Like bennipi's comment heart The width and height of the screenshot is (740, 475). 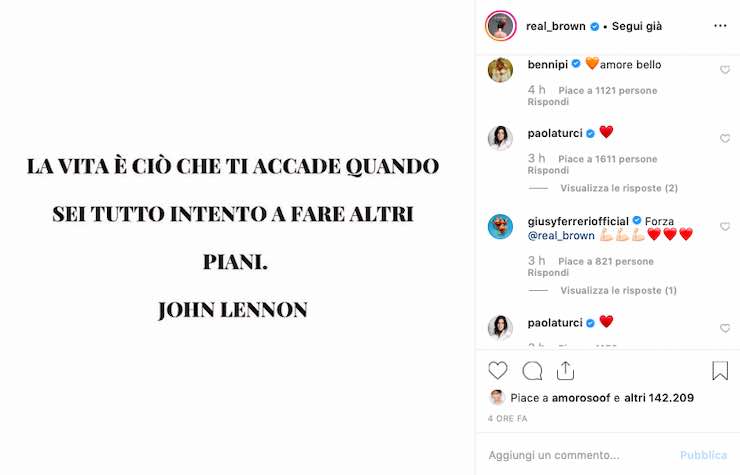click(x=725, y=70)
